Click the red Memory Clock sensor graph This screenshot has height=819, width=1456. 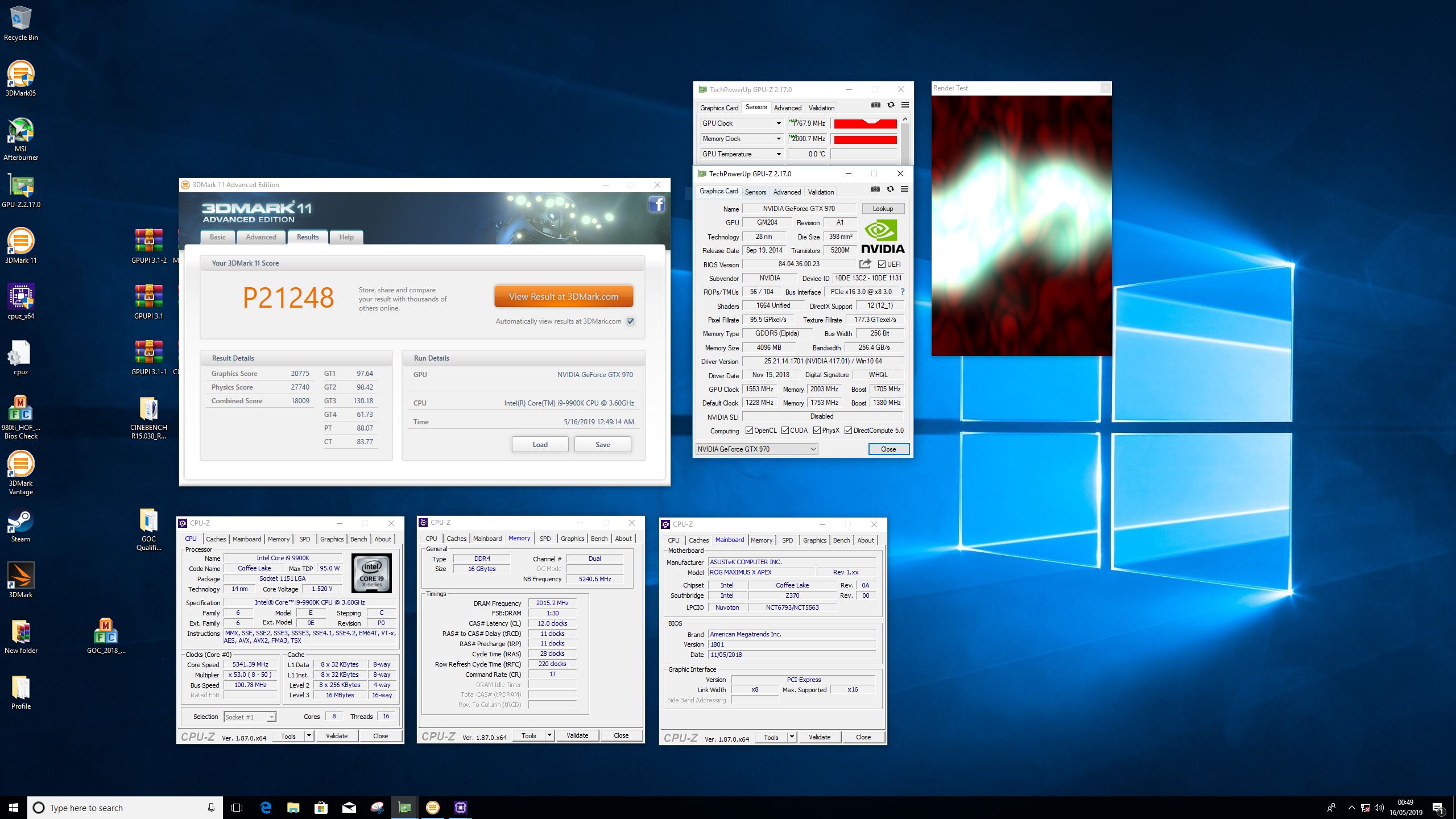[865, 139]
